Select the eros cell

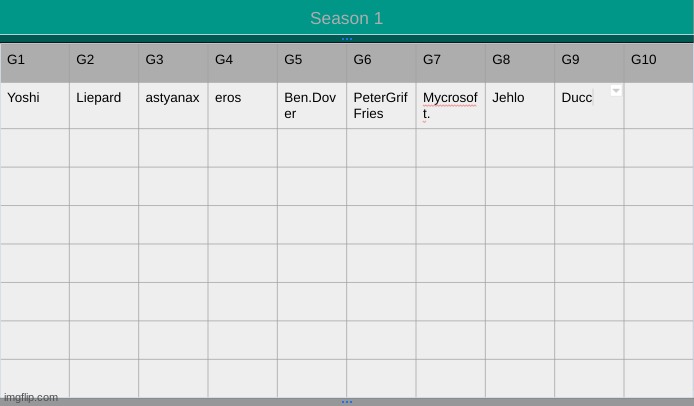click(x=243, y=106)
